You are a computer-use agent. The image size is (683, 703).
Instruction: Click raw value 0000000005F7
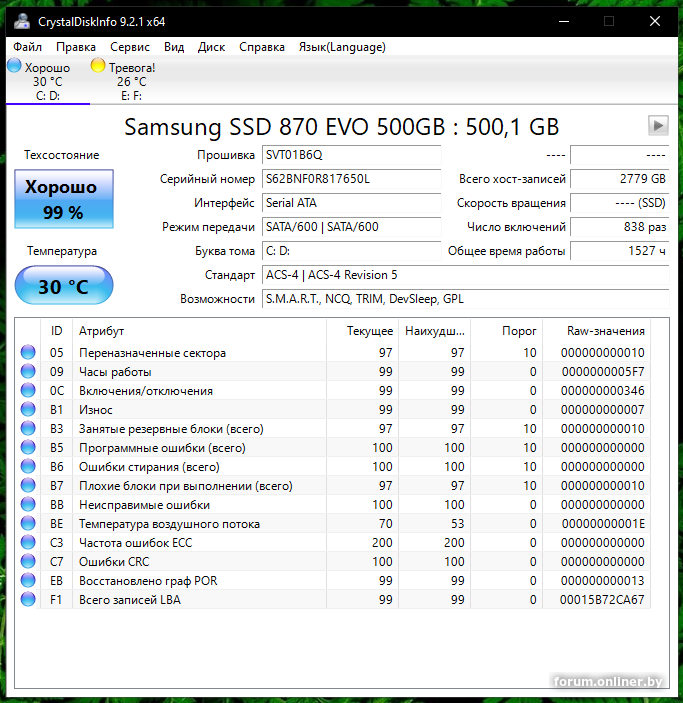click(603, 372)
